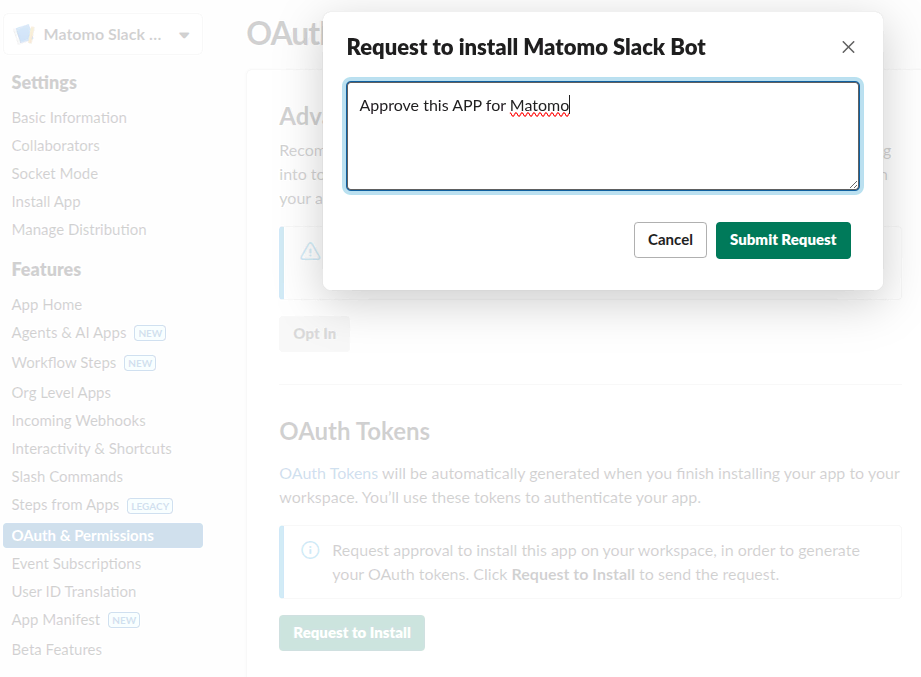
Task: Click the info icon in OAuth notice
Action: click(310, 551)
